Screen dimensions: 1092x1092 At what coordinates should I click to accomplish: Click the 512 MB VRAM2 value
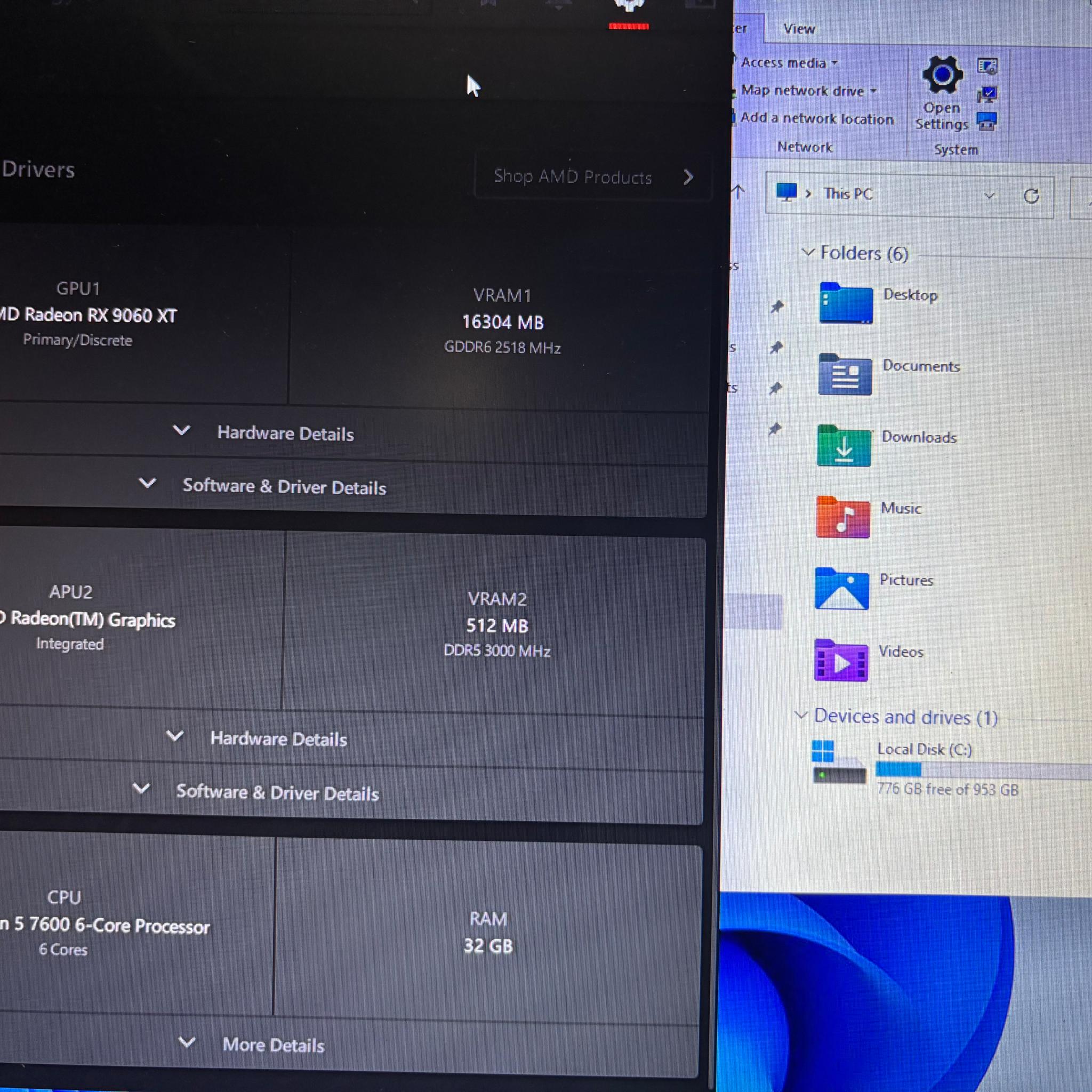point(497,625)
